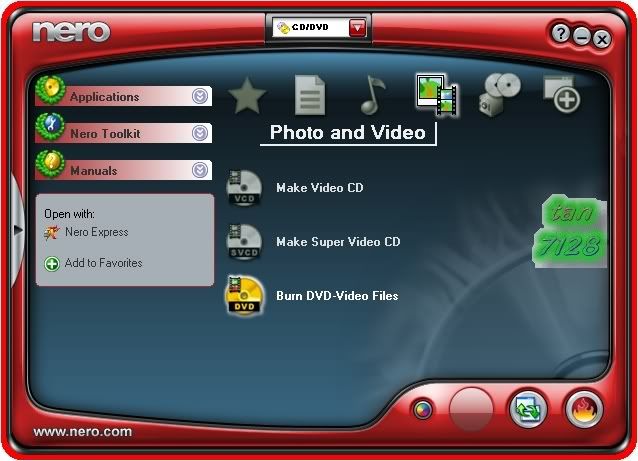This screenshot has height=461, width=638.
Task: Click the blank round red button
Action: [x=471, y=409]
